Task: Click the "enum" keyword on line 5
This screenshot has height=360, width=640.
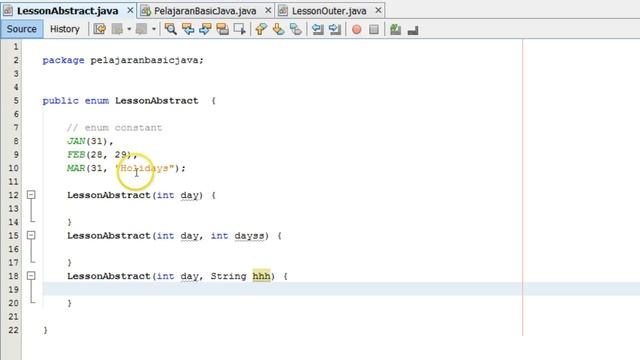Action: coord(97,100)
